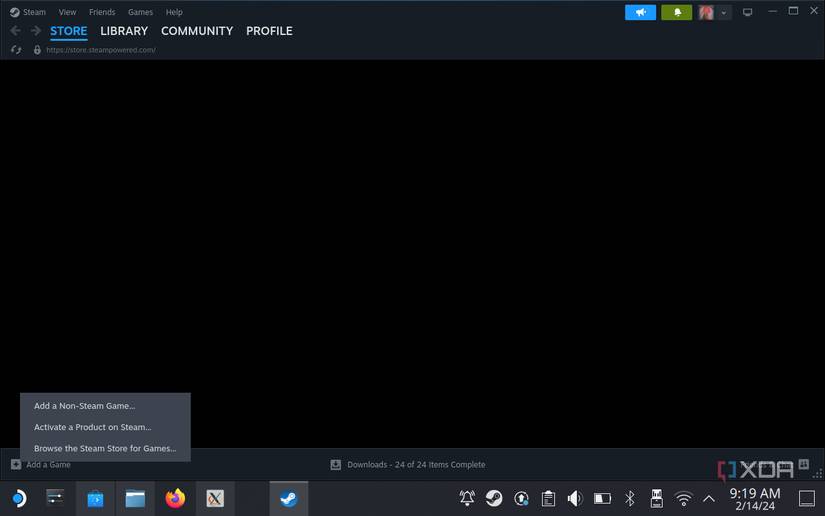Viewport: 825px width, 516px height.
Task: Minimize the Steam window
Action: click(x=772, y=11)
